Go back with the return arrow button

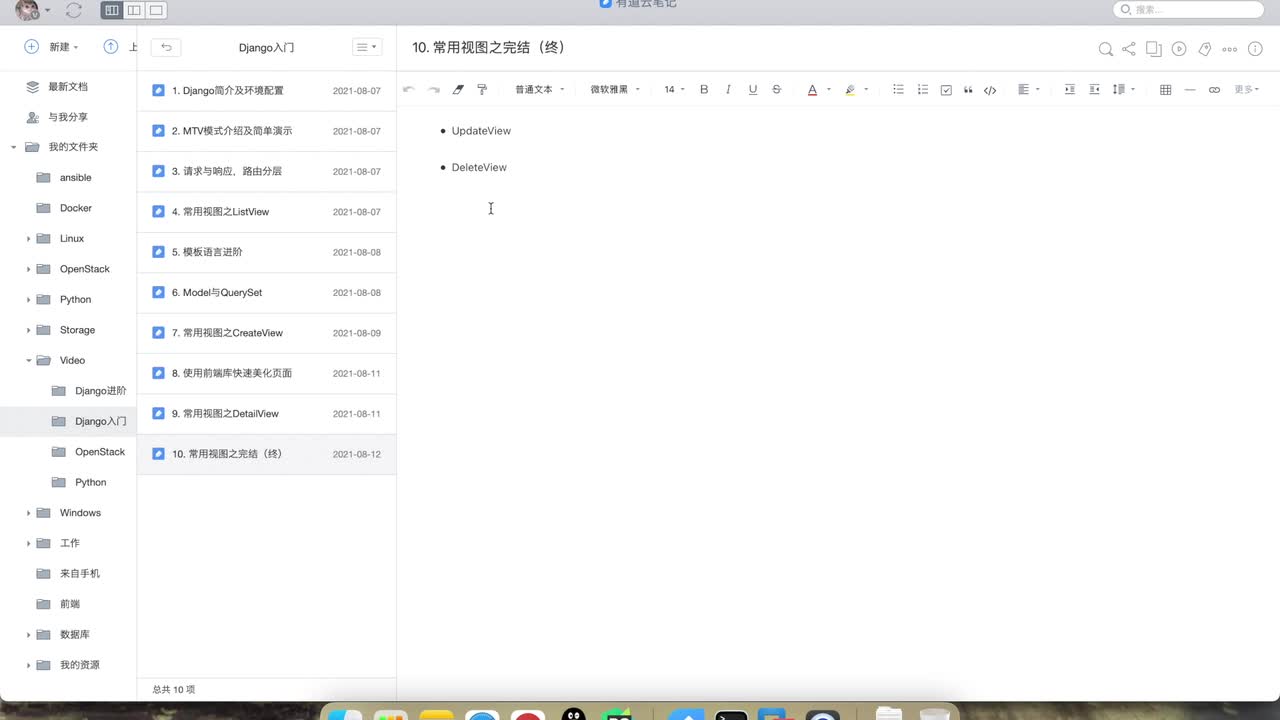click(166, 47)
